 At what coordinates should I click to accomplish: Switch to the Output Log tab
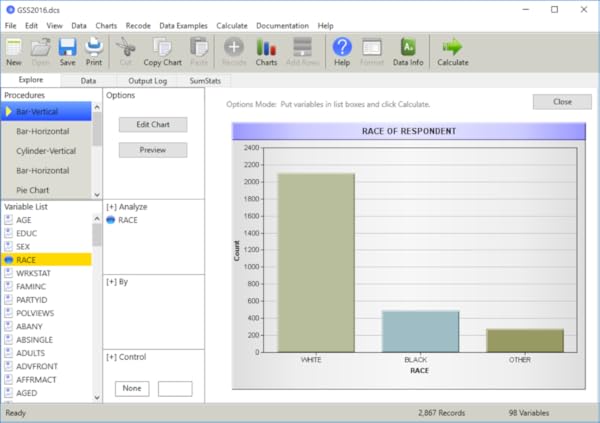(x=148, y=81)
